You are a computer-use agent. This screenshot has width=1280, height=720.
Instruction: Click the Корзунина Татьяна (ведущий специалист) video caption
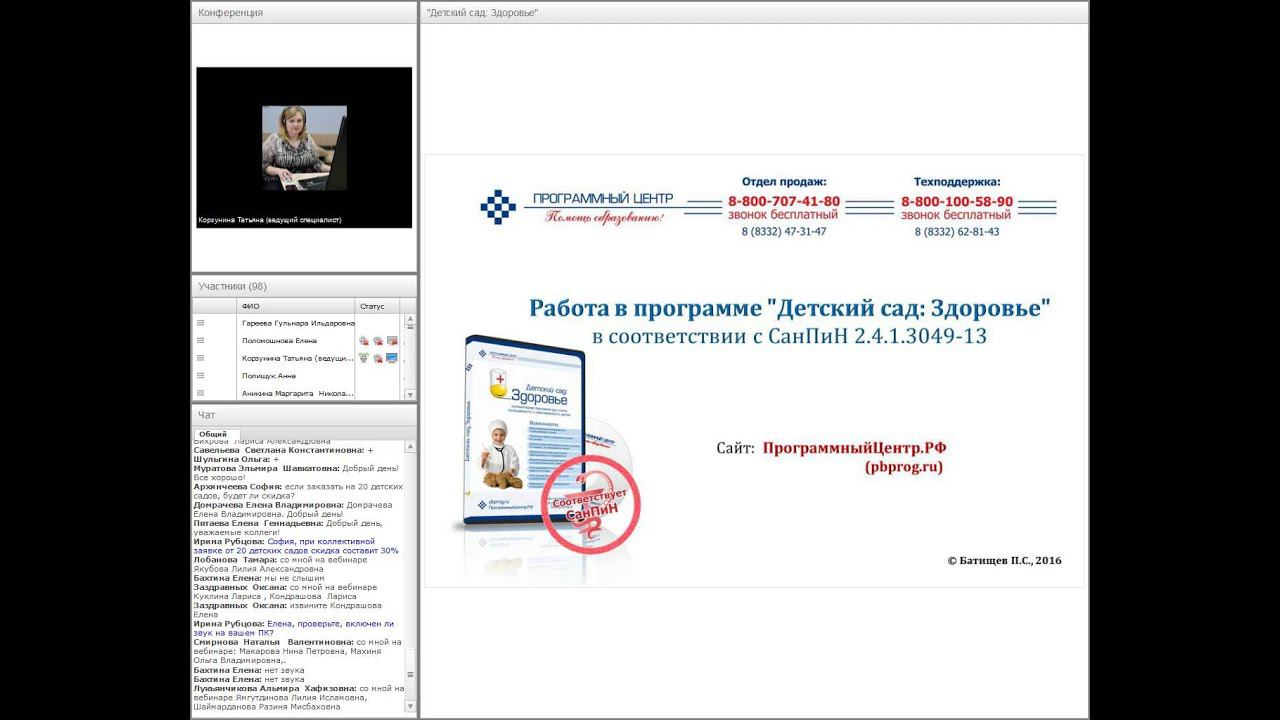pos(270,219)
